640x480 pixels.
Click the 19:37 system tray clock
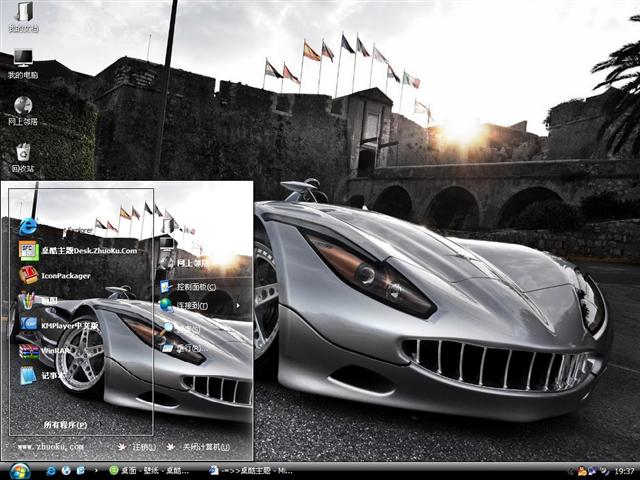point(624,470)
